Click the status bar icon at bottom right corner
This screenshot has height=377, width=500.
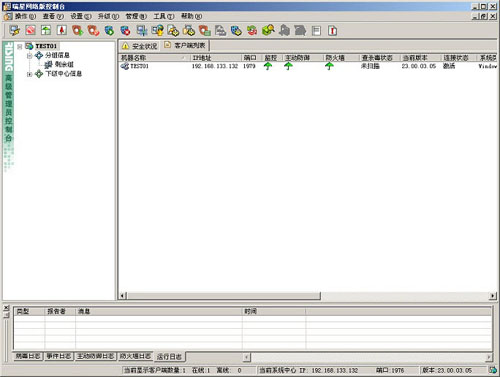493,370
